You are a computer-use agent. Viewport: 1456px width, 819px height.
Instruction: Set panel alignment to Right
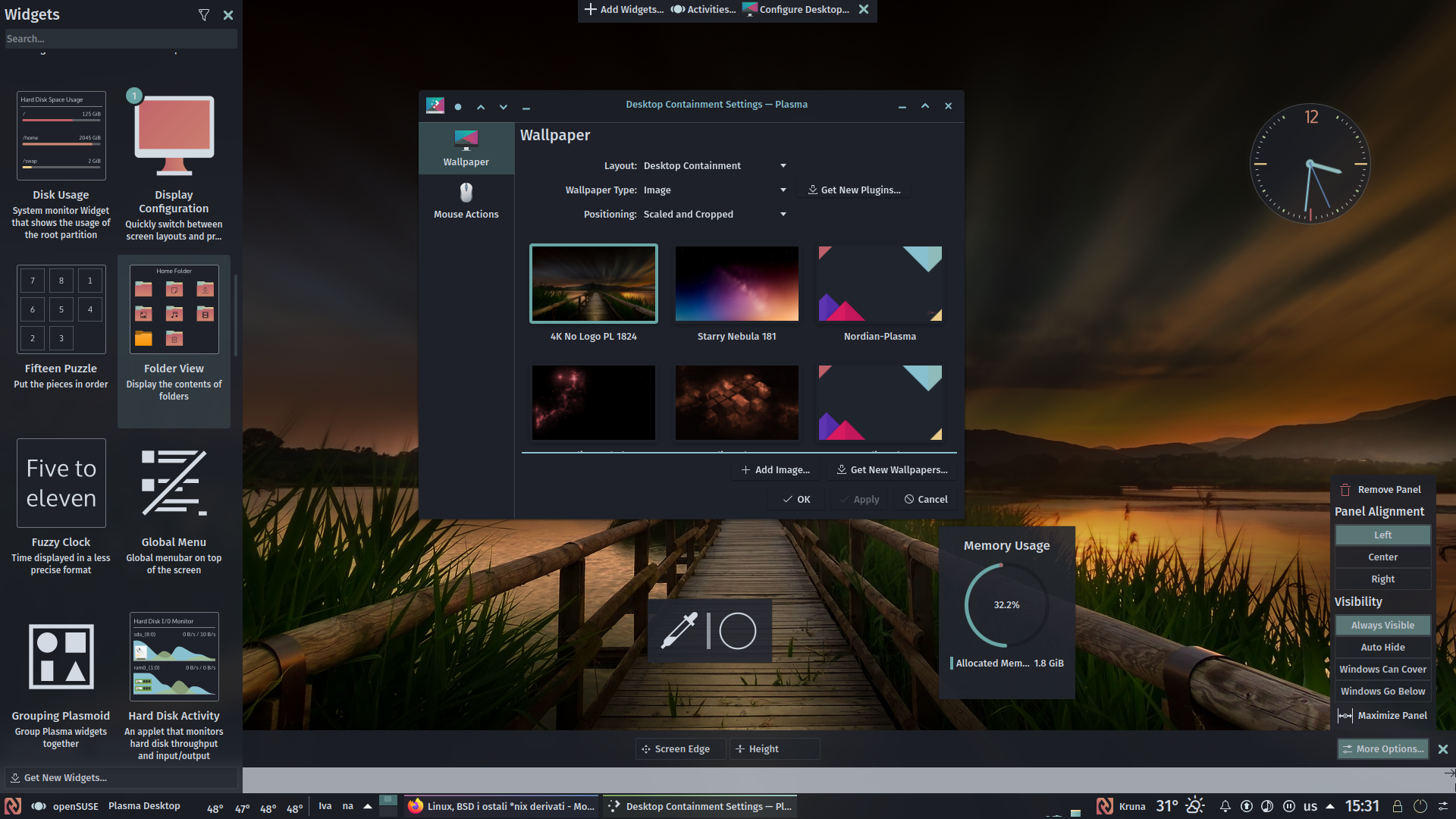tap(1382, 579)
